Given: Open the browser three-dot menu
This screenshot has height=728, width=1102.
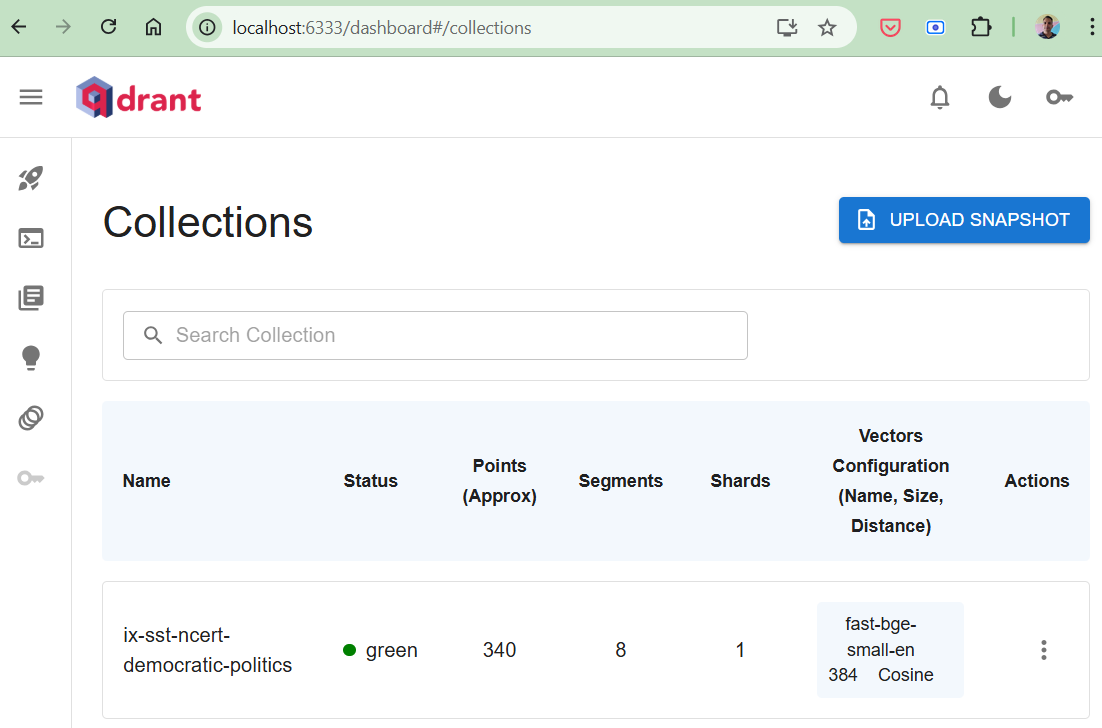Looking at the screenshot, I should point(1092,27).
